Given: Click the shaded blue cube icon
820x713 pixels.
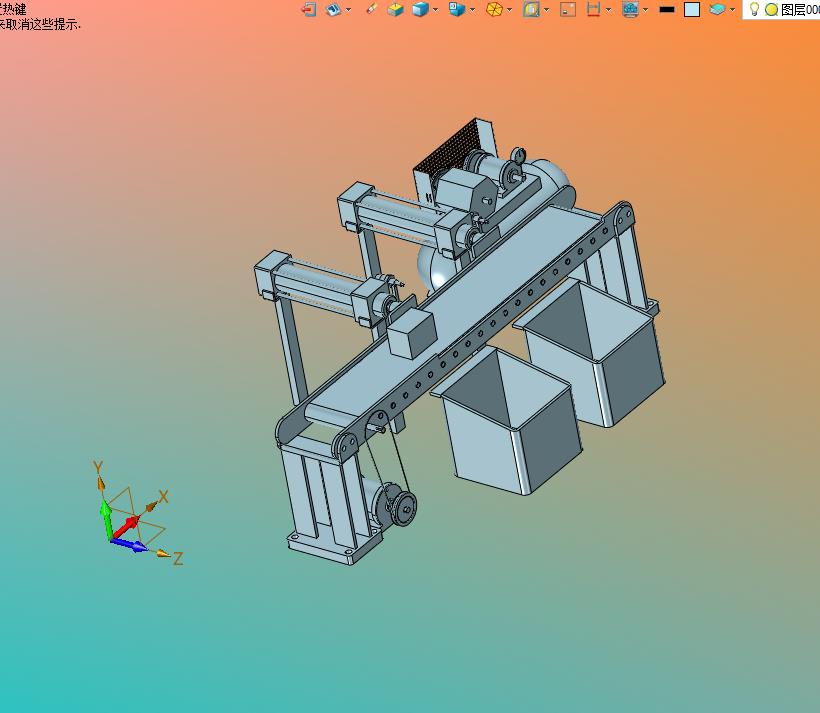Looking at the screenshot, I should [x=420, y=9].
